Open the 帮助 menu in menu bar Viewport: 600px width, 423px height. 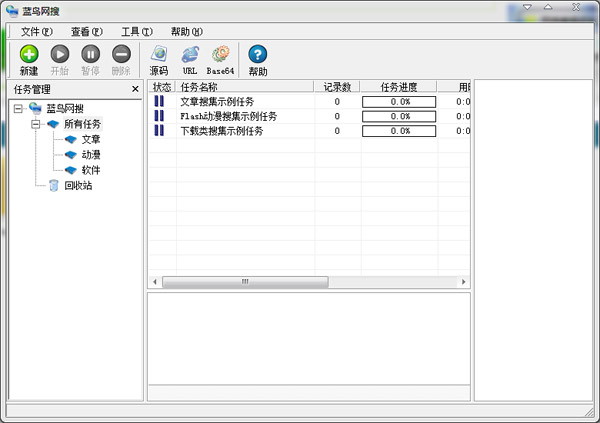[x=187, y=31]
